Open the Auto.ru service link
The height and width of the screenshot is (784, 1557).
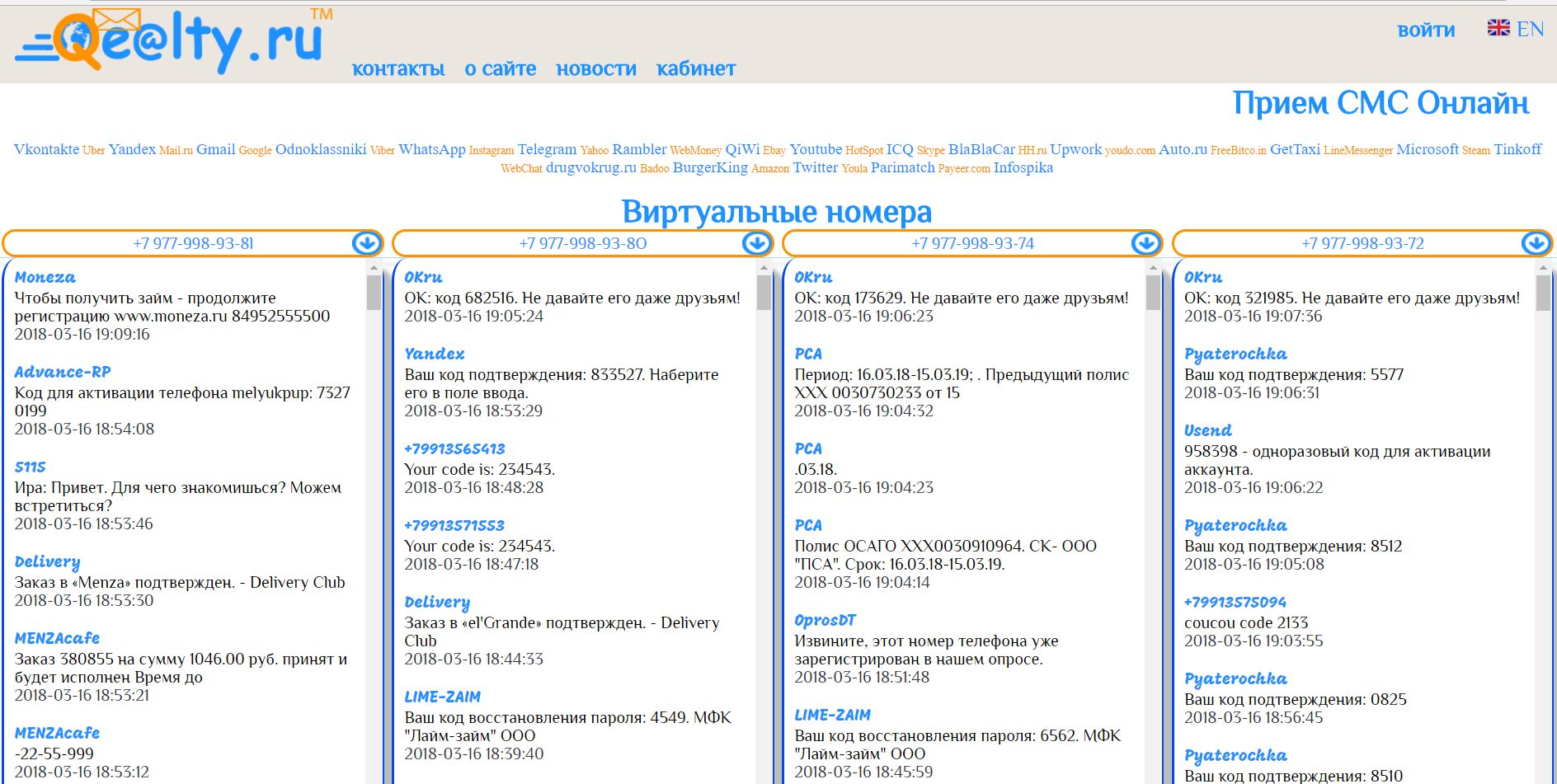pyautogui.click(x=1183, y=149)
